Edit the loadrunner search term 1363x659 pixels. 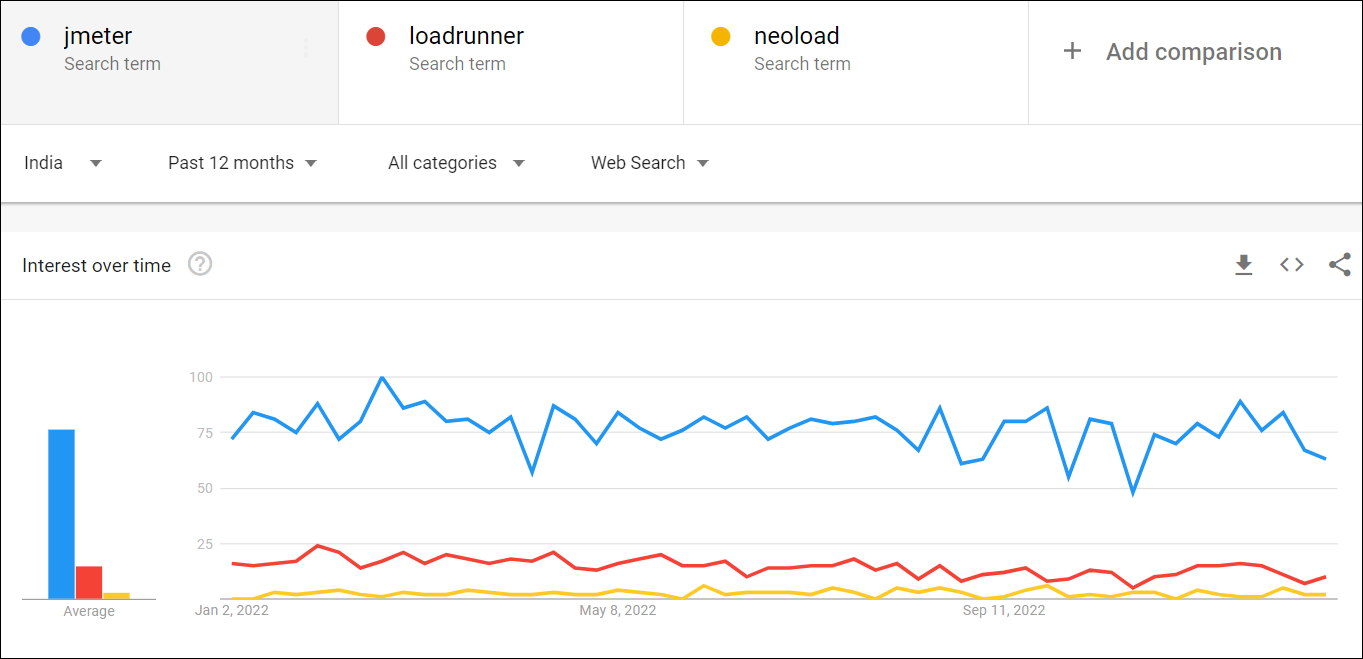coord(466,37)
